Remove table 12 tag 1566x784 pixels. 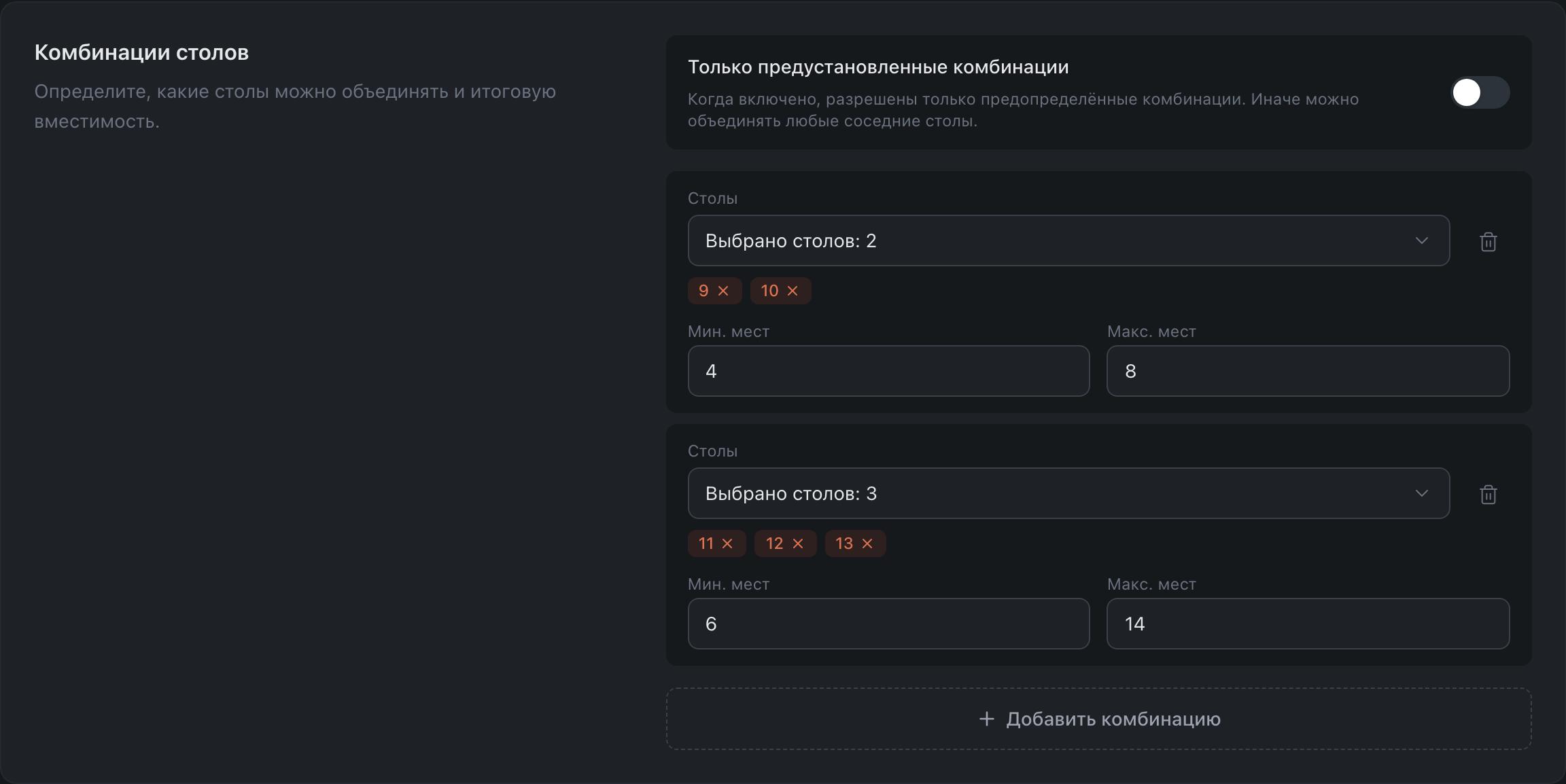click(x=798, y=544)
